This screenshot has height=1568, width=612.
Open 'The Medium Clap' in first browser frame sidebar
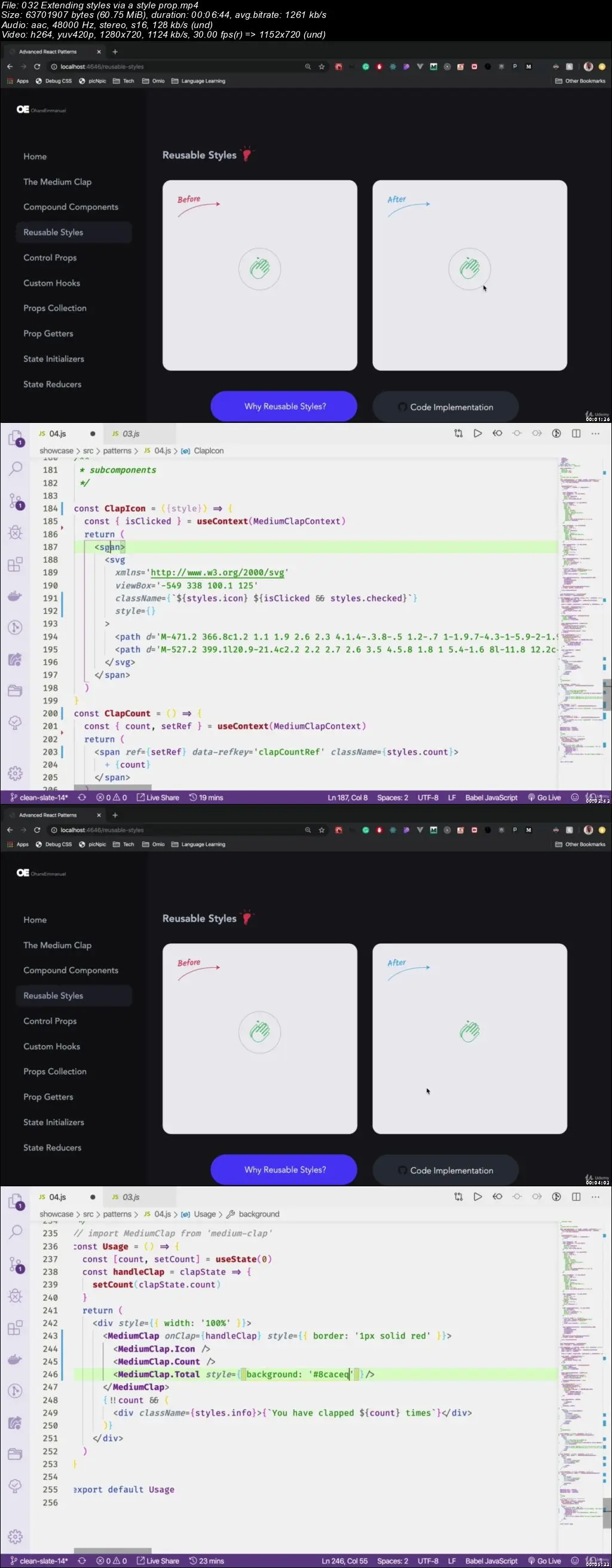coord(57,182)
